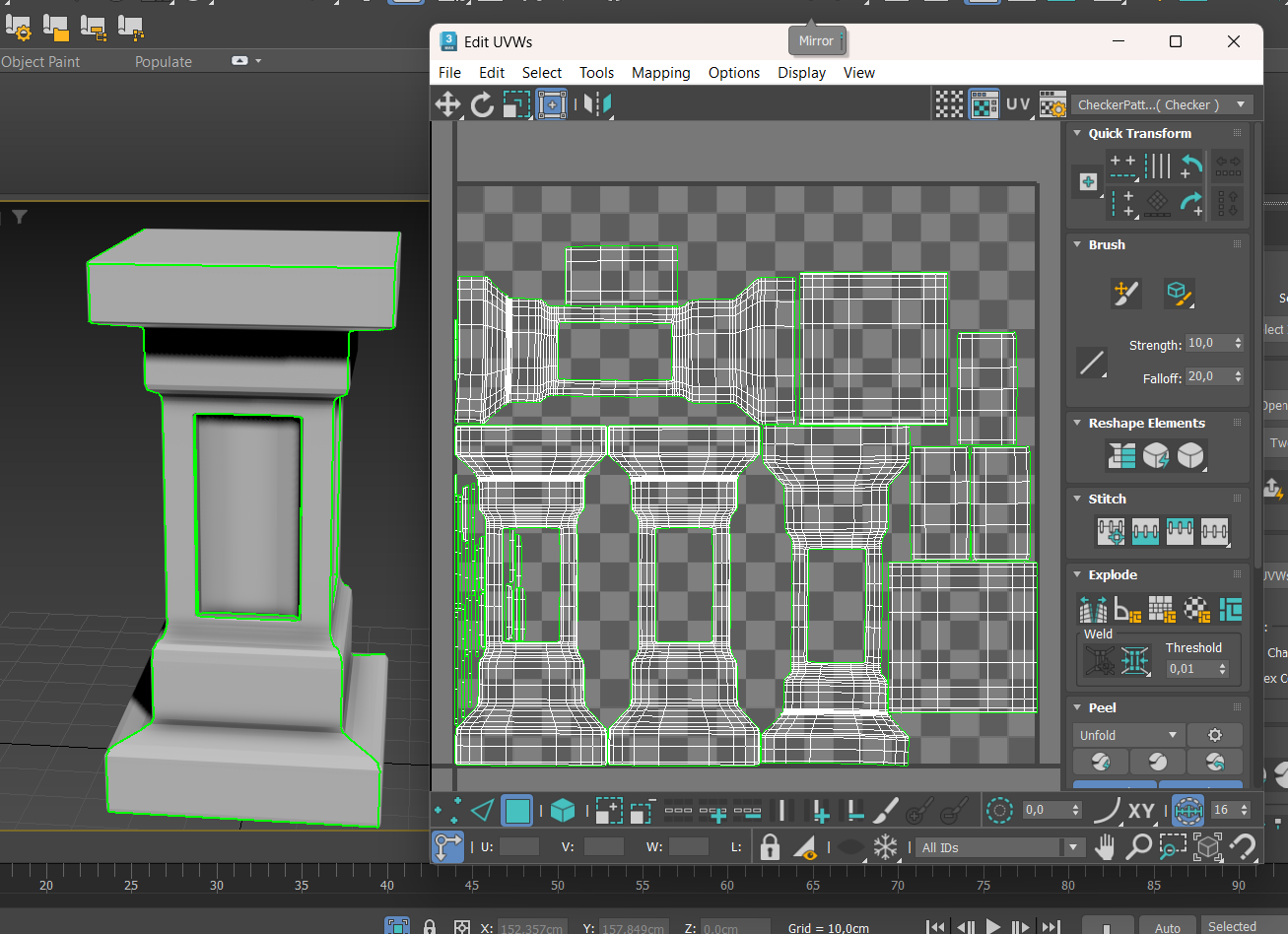Click the U coordinate input field

click(x=518, y=847)
